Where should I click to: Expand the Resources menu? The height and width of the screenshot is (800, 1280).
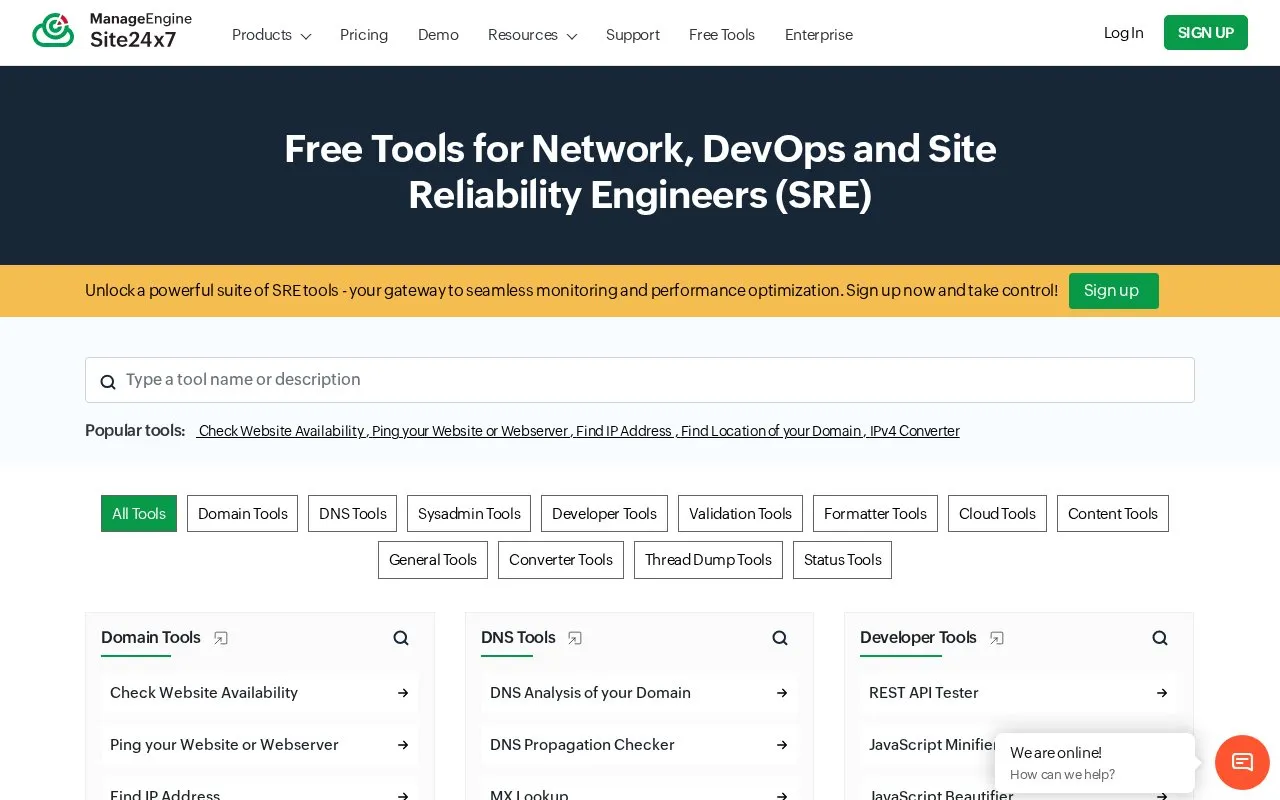[532, 35]
